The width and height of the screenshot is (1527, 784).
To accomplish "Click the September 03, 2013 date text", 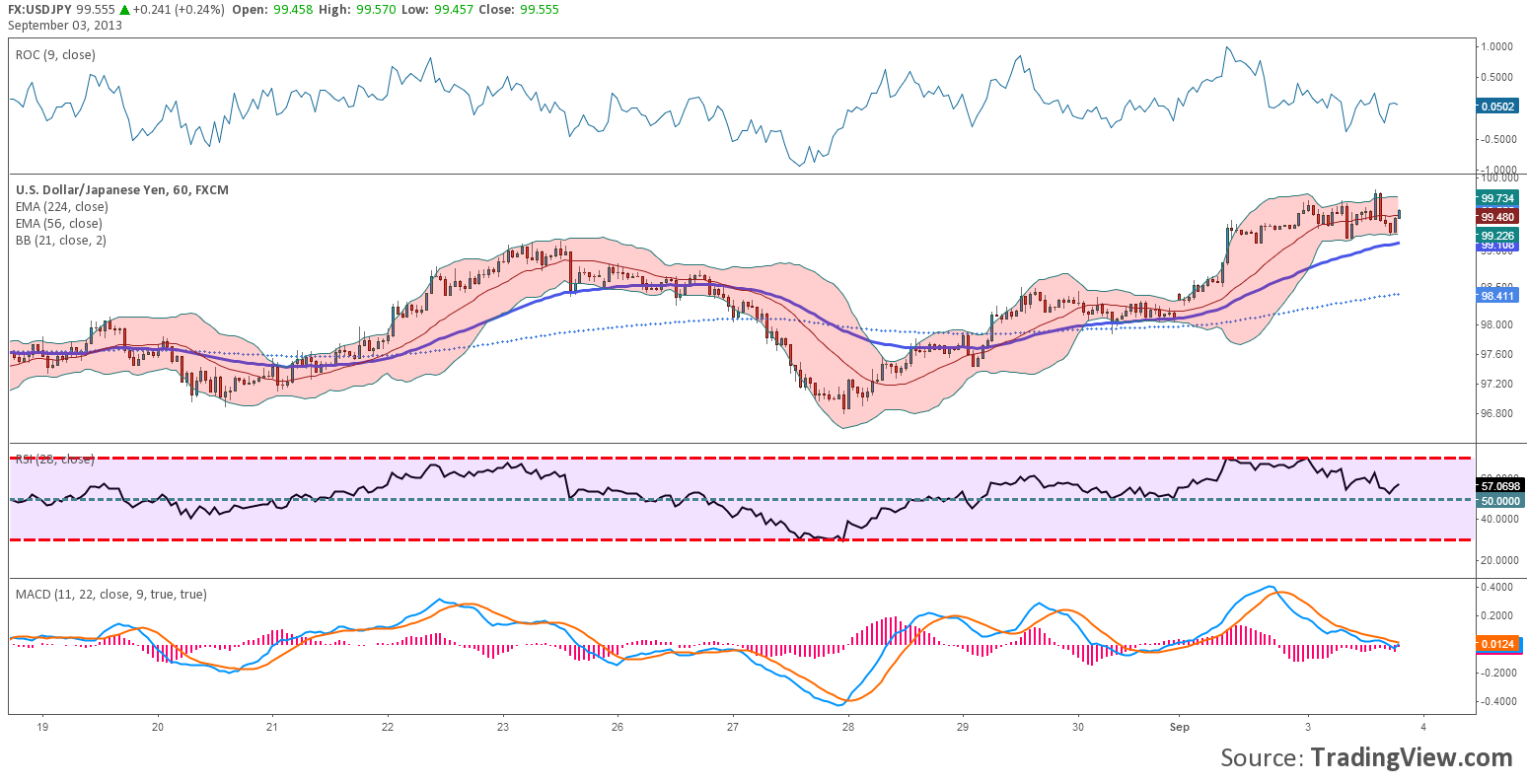I will point(65,25).
